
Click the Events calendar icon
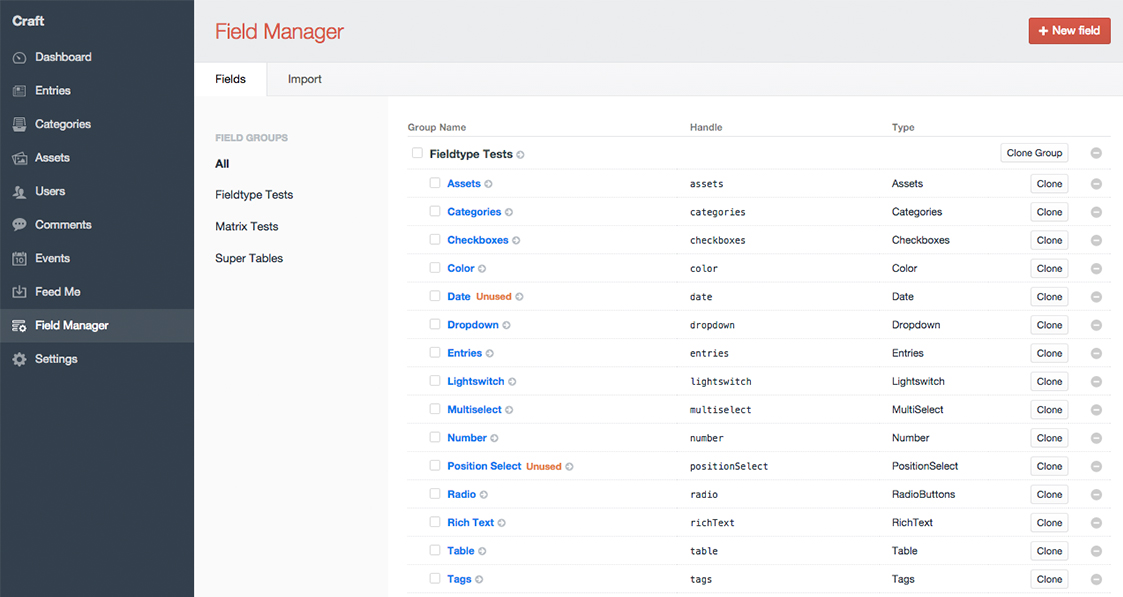point(19,258)
